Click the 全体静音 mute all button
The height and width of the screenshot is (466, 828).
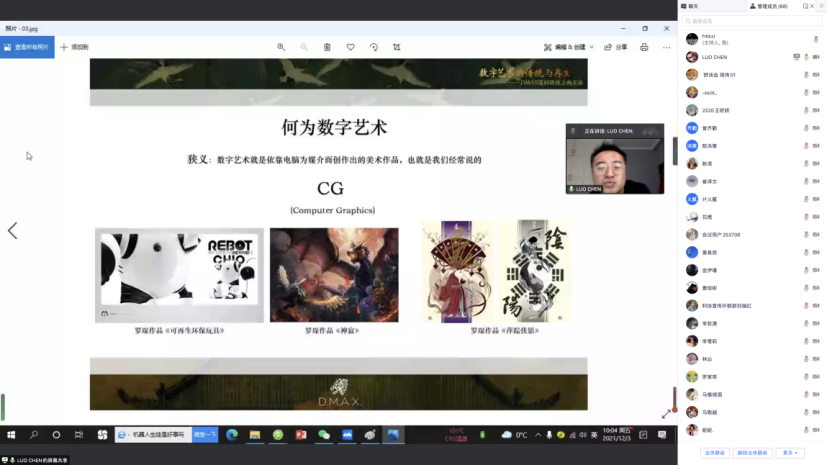(714, 453)
